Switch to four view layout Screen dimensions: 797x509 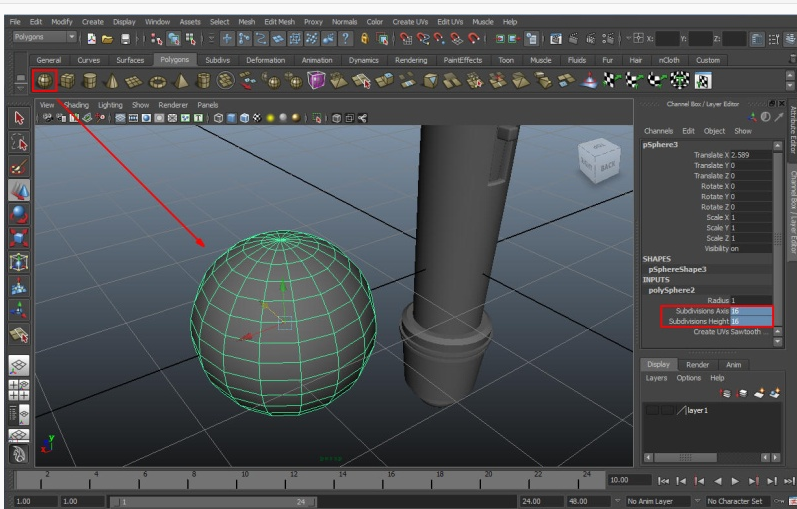coord(19,390)
